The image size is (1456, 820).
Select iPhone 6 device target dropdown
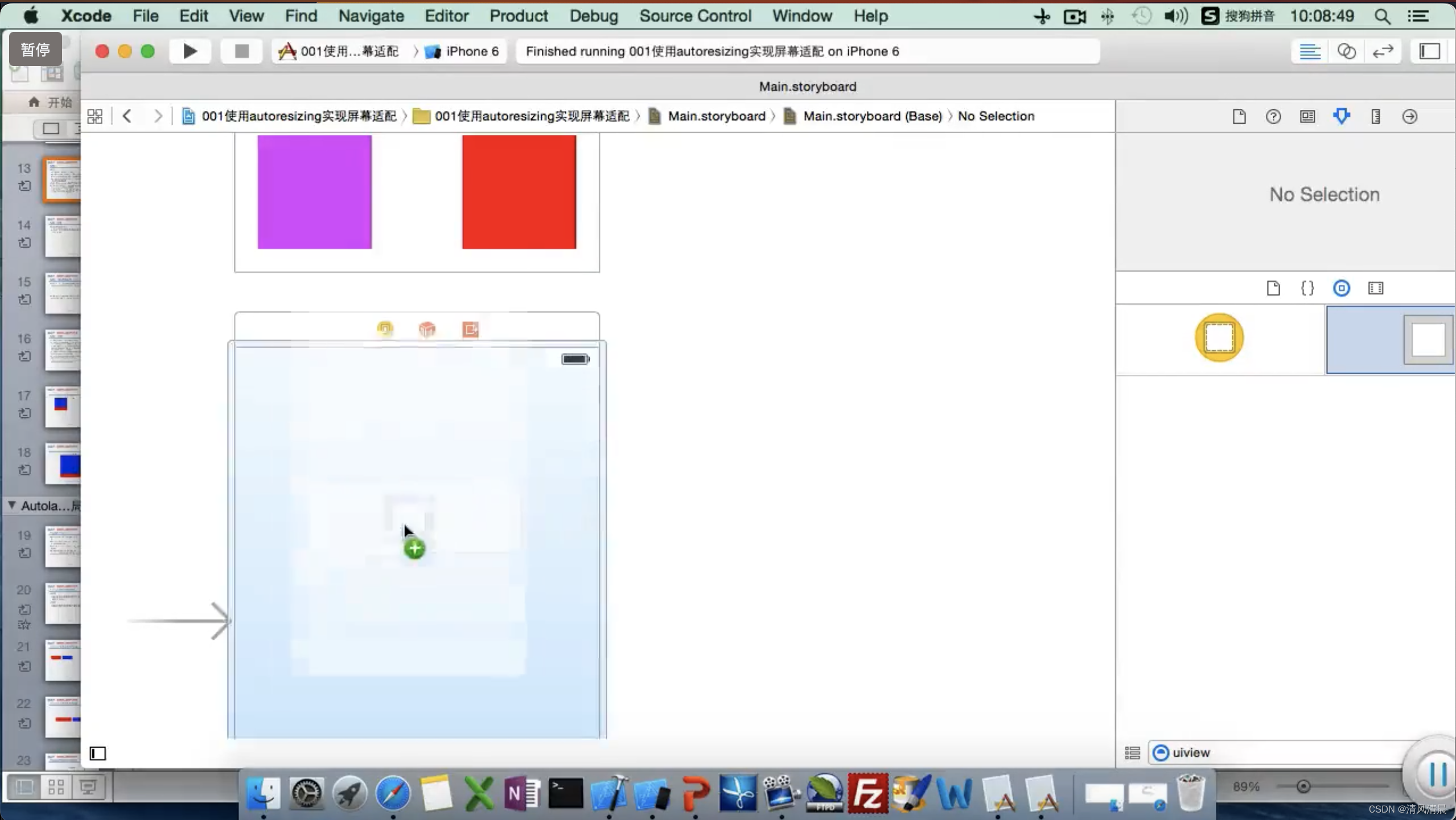pos(463,51)
